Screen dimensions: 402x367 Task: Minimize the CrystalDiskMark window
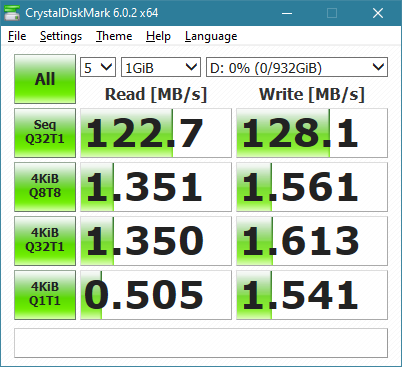coord(287,13)
